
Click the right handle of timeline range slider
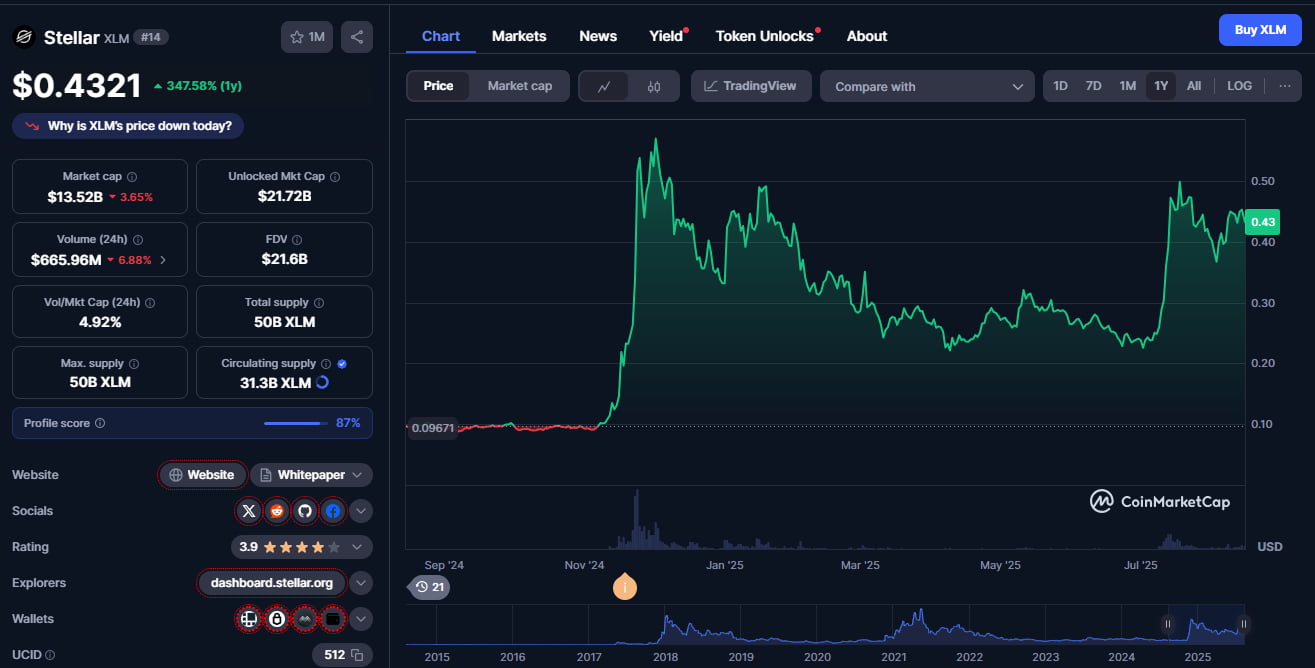click(x=1243, y=625)
